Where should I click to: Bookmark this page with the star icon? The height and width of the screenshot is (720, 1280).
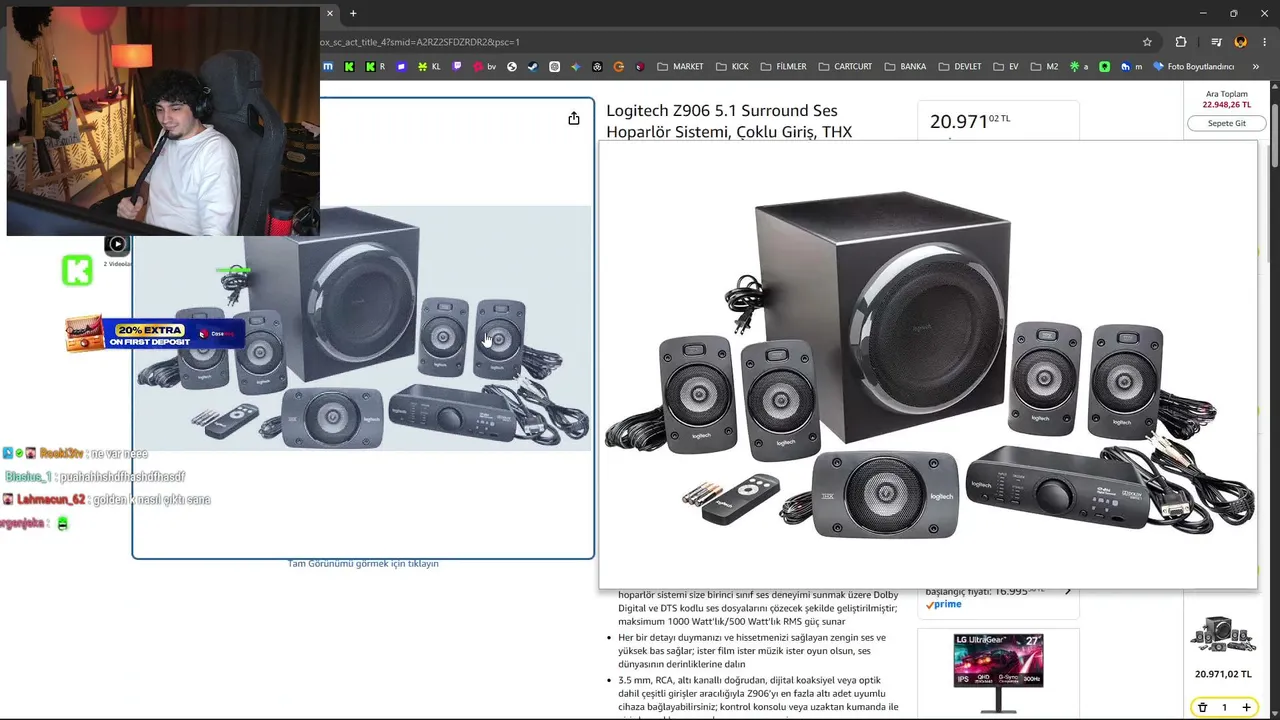coord(1147,42)
